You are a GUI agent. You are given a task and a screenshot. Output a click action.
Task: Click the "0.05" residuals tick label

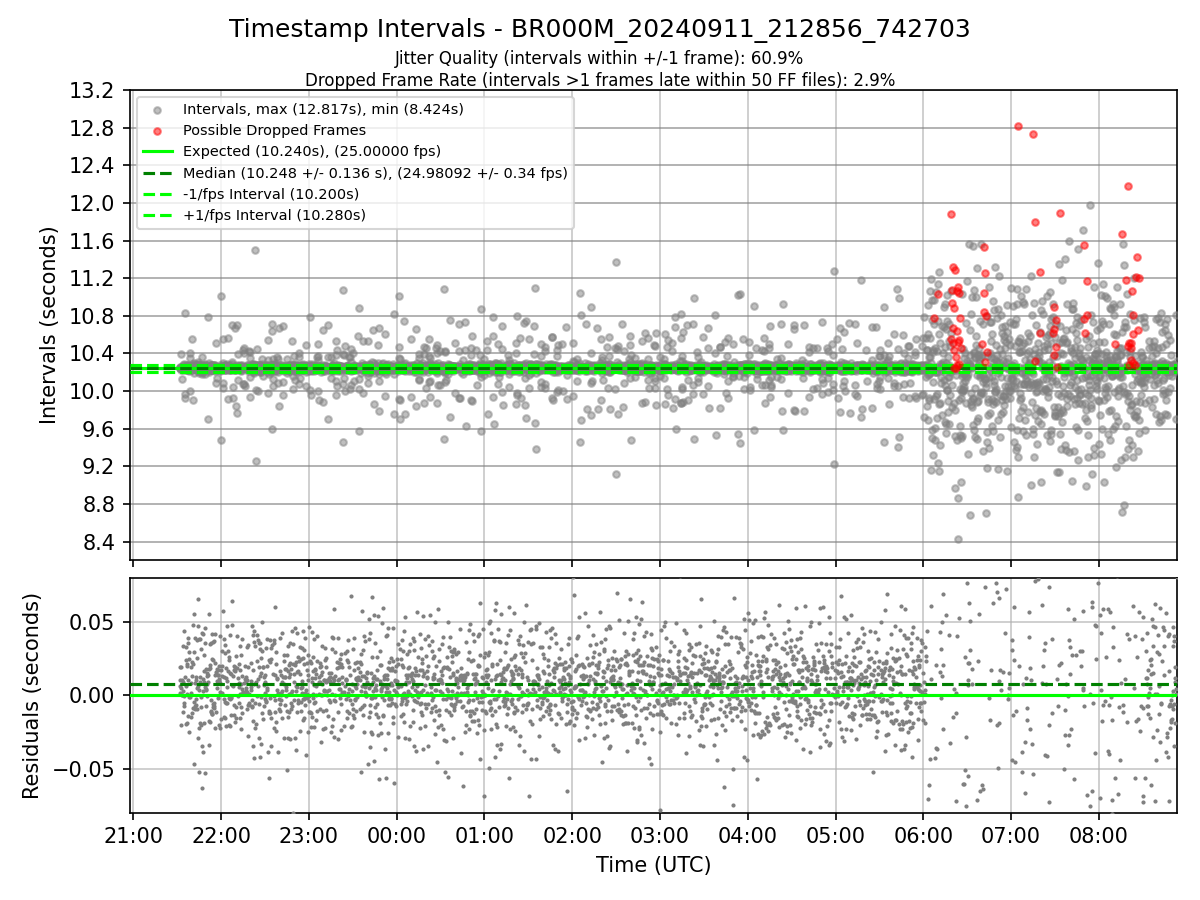(x=93, y=621)
